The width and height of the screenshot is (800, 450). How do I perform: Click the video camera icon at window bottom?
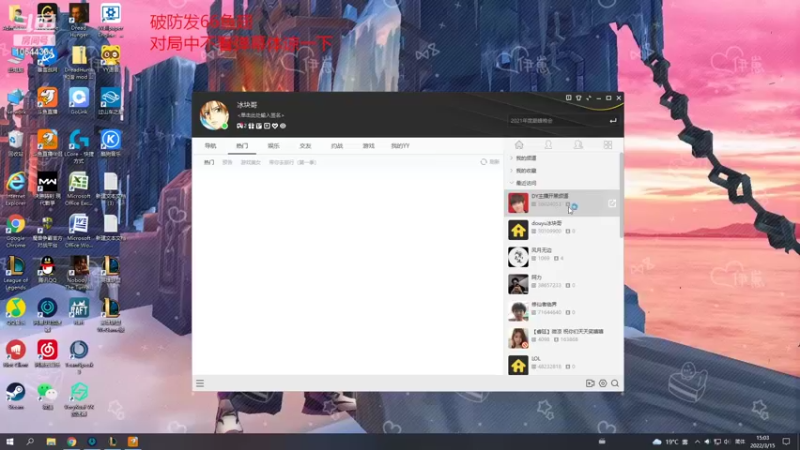click(x=590, y=383)
